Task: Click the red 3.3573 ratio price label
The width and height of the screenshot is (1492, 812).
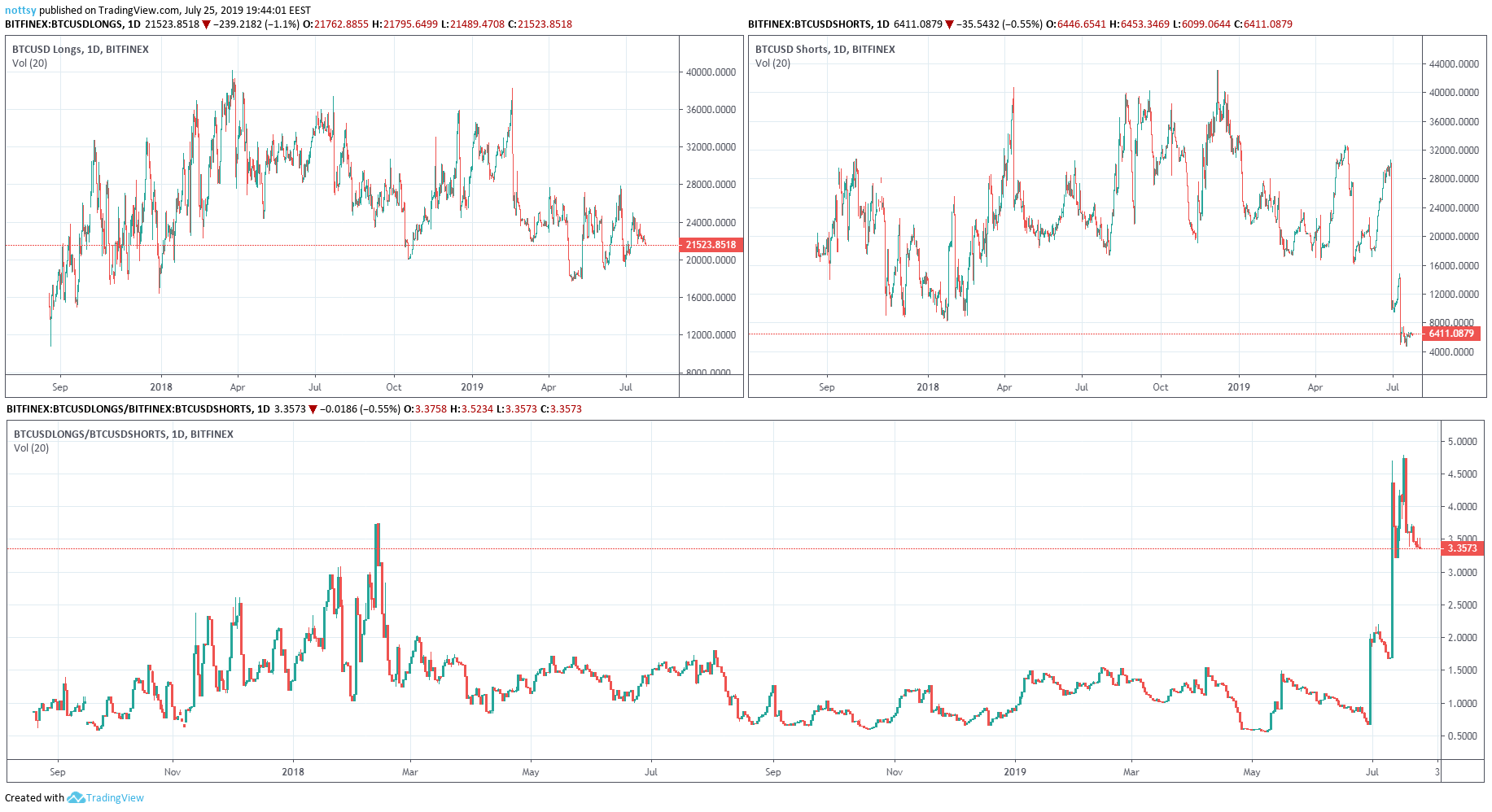Action: (1462, 548)
